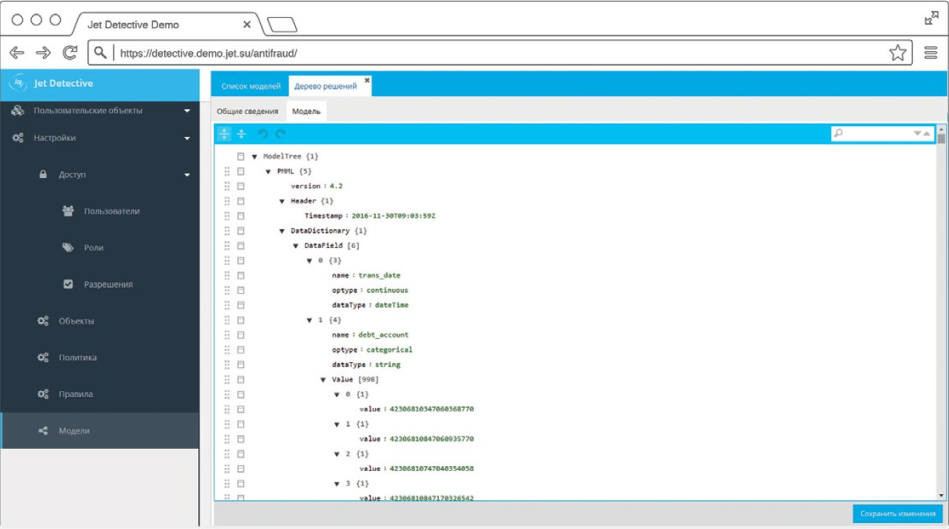This screenshot has width=949, height=529.
Task: Click the users icon beside Пользователи
Action: pos(68,211)
